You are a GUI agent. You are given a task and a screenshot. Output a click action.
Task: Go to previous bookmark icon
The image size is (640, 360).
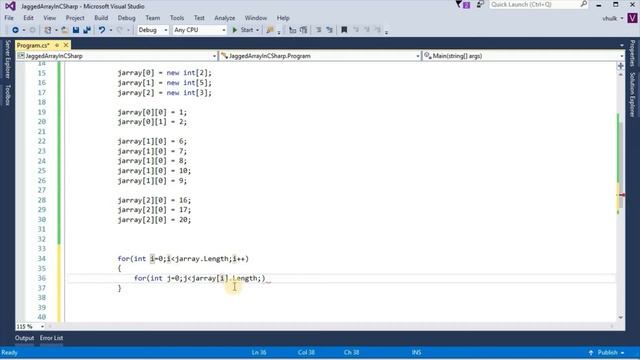click(x=356, y=30)
